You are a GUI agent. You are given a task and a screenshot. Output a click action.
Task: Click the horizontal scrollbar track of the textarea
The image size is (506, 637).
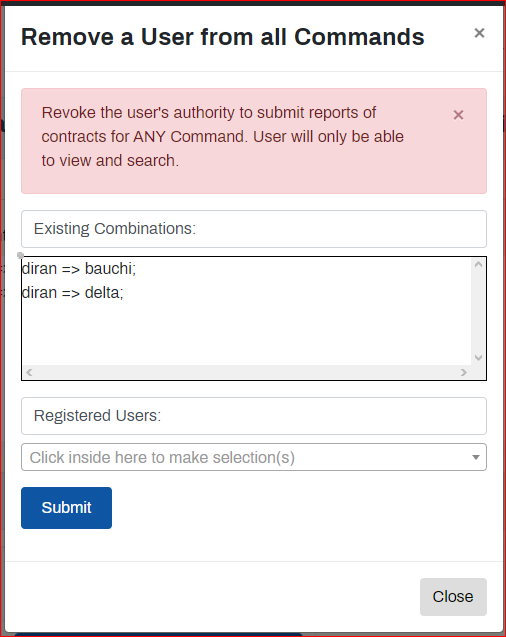[246, 372]
